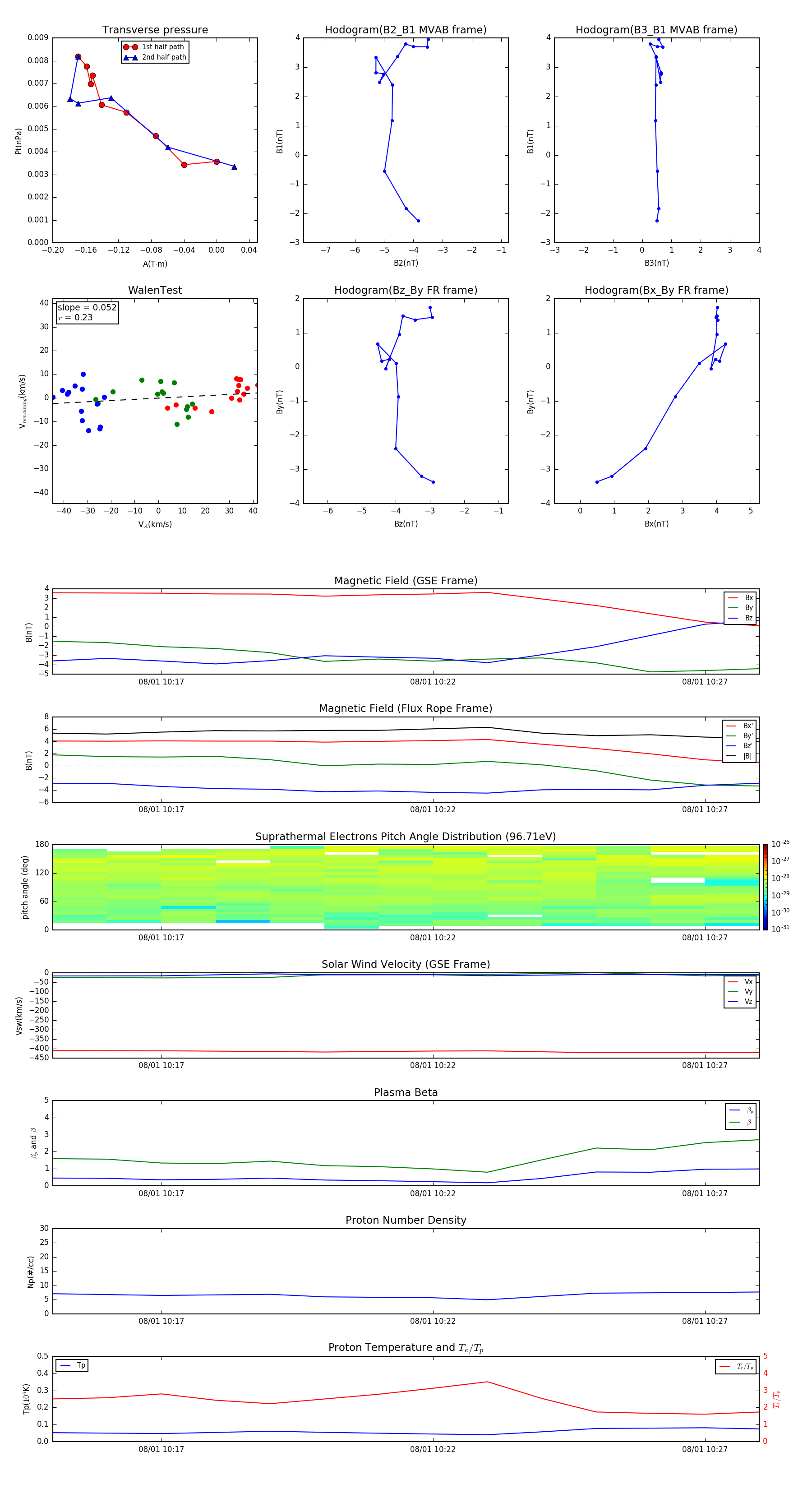Click the rightmost blue triangle in Transverse pressure

(x=234, y=167)
